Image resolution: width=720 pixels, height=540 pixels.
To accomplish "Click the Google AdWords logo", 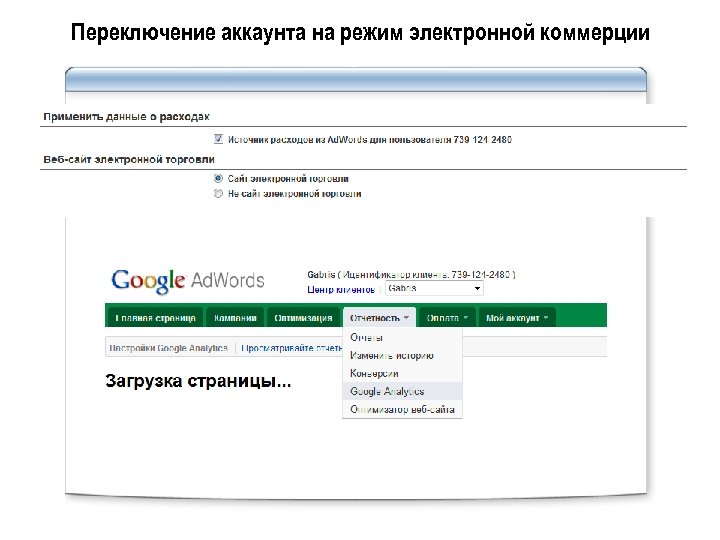I will pyautogui.click(x=188, y=281).
